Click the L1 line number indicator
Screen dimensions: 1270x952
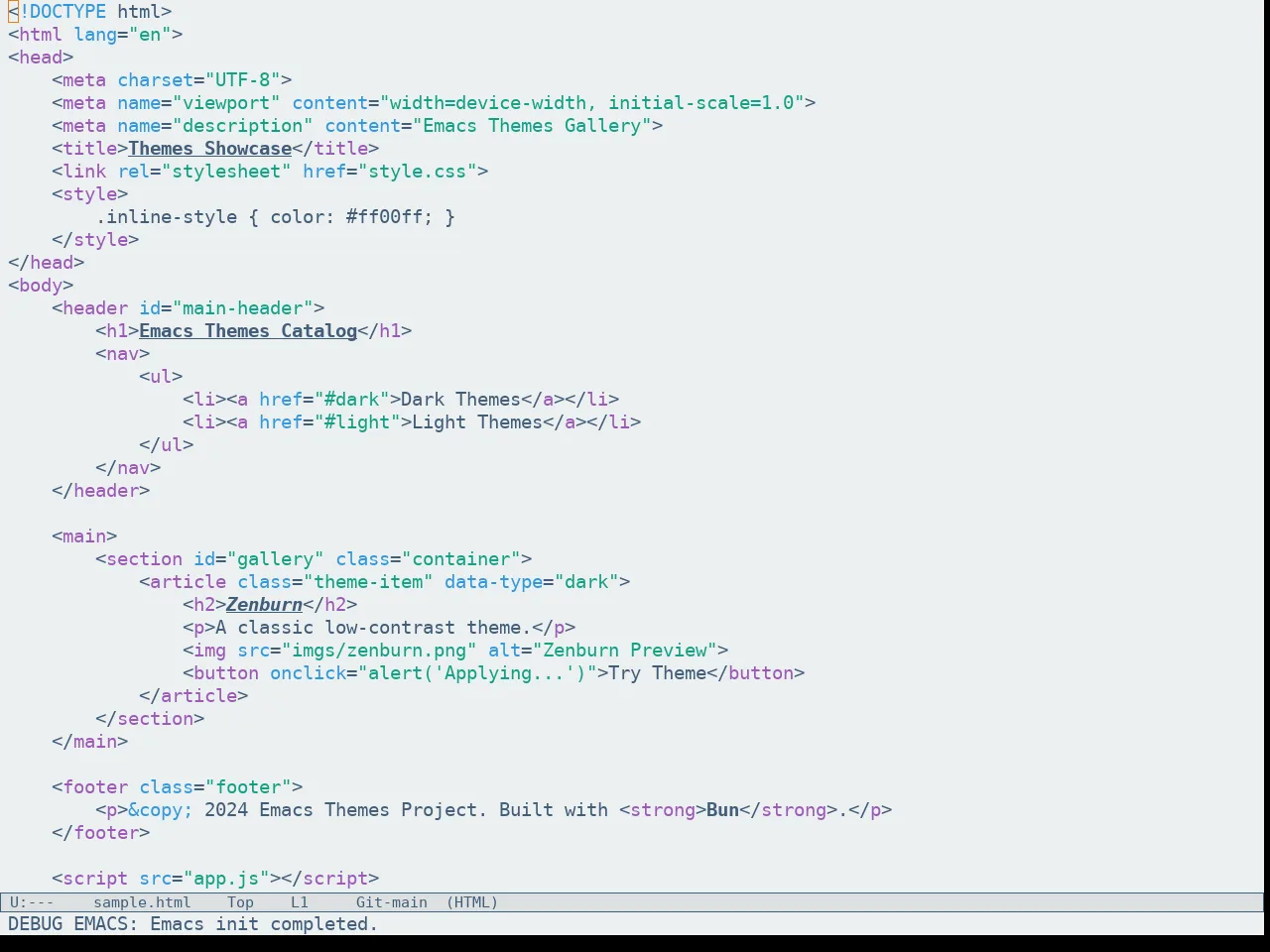click(x=300, y=902)
